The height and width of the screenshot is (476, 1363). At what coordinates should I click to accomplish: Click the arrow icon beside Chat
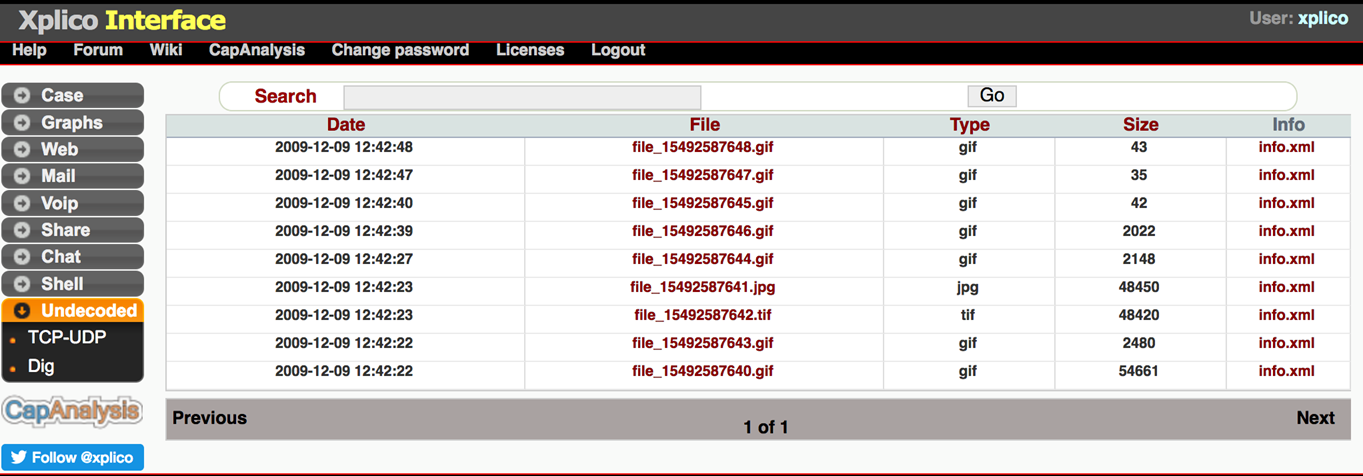click(22, 257)
